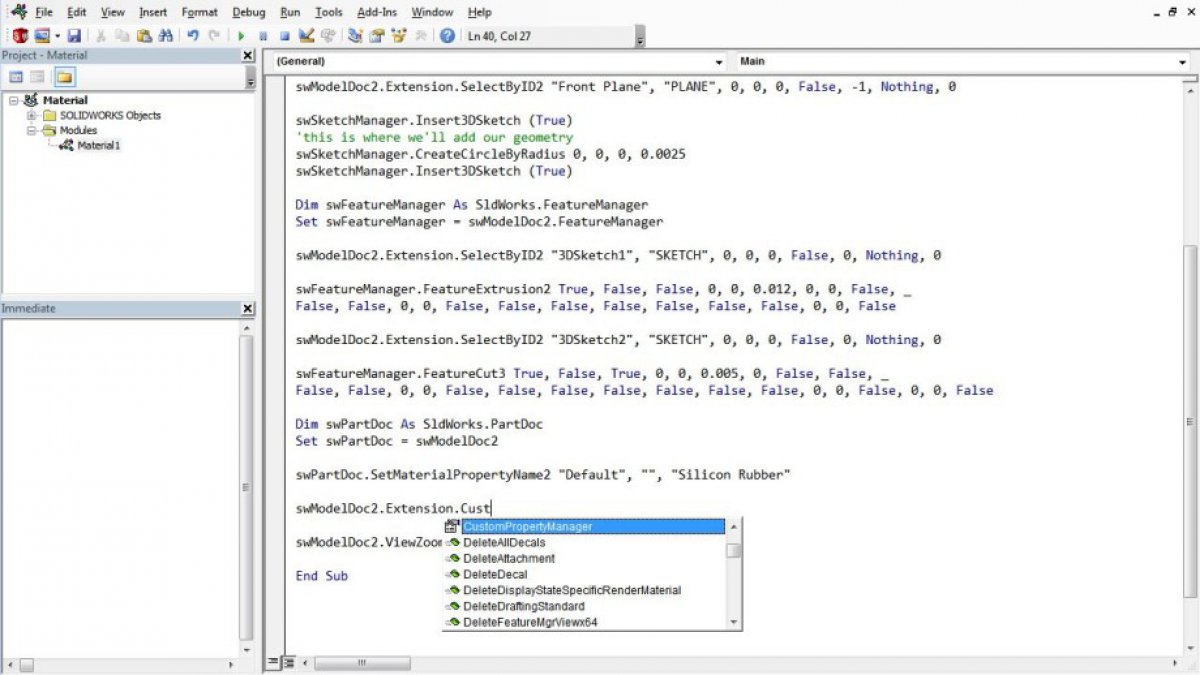Screen dimensions: 1200x675
Task: Open the Help question mark icon
Action: click(447, 36)
